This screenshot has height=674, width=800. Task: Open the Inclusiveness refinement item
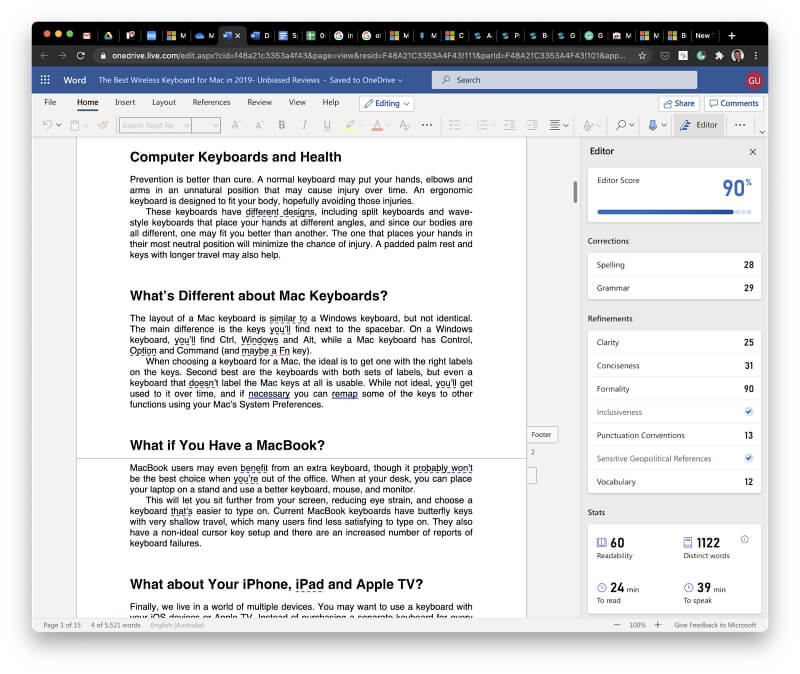[x=674, y=412]
